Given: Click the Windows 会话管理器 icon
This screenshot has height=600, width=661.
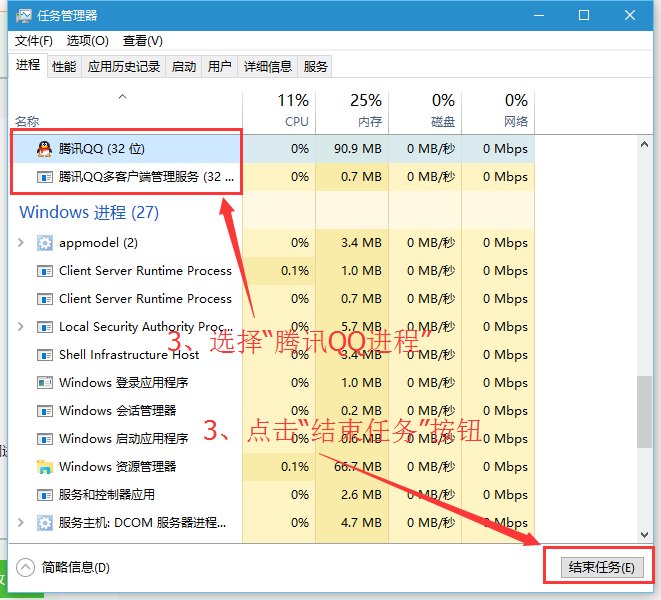Looking at the screenshot, I should 45,411.
